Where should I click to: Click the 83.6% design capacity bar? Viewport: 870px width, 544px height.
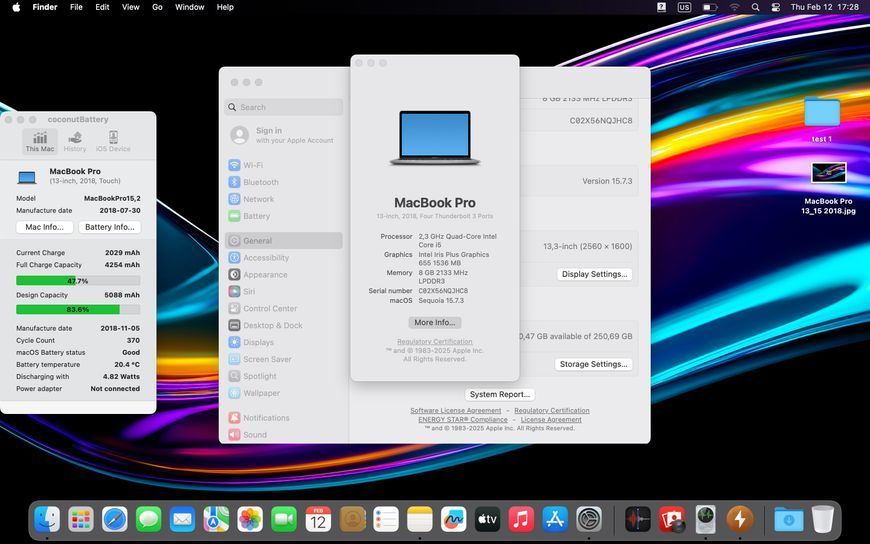coord(78,309)
